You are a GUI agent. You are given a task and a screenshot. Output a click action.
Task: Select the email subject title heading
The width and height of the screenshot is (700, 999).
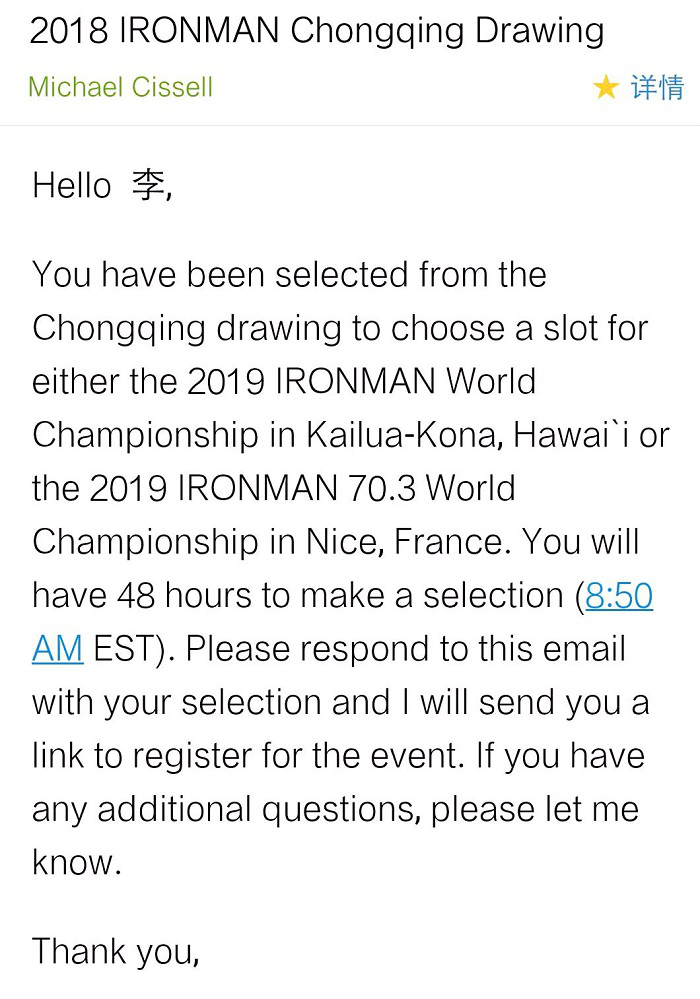317,32
